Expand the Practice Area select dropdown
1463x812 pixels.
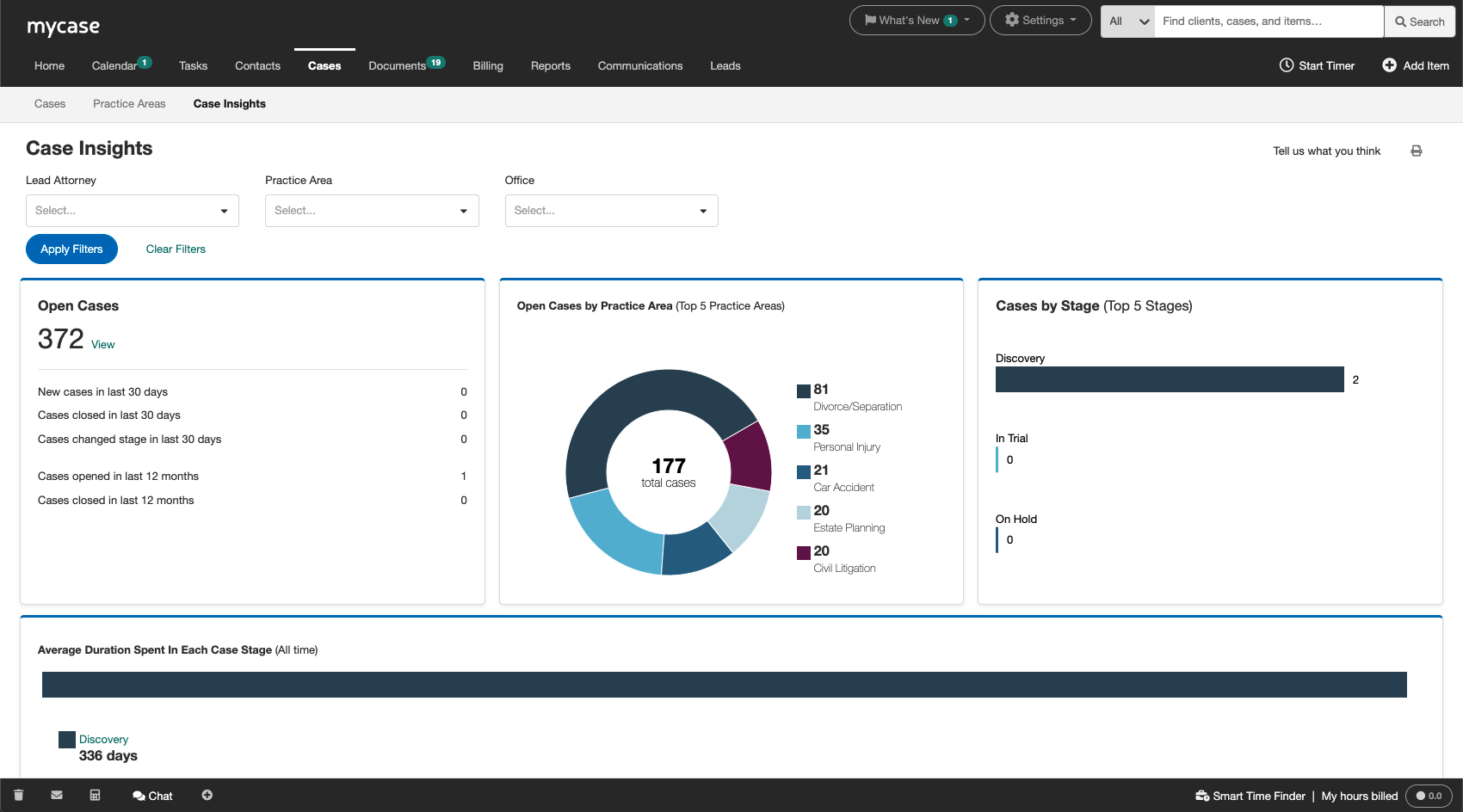pyautogui.click(x=372, y=211)
